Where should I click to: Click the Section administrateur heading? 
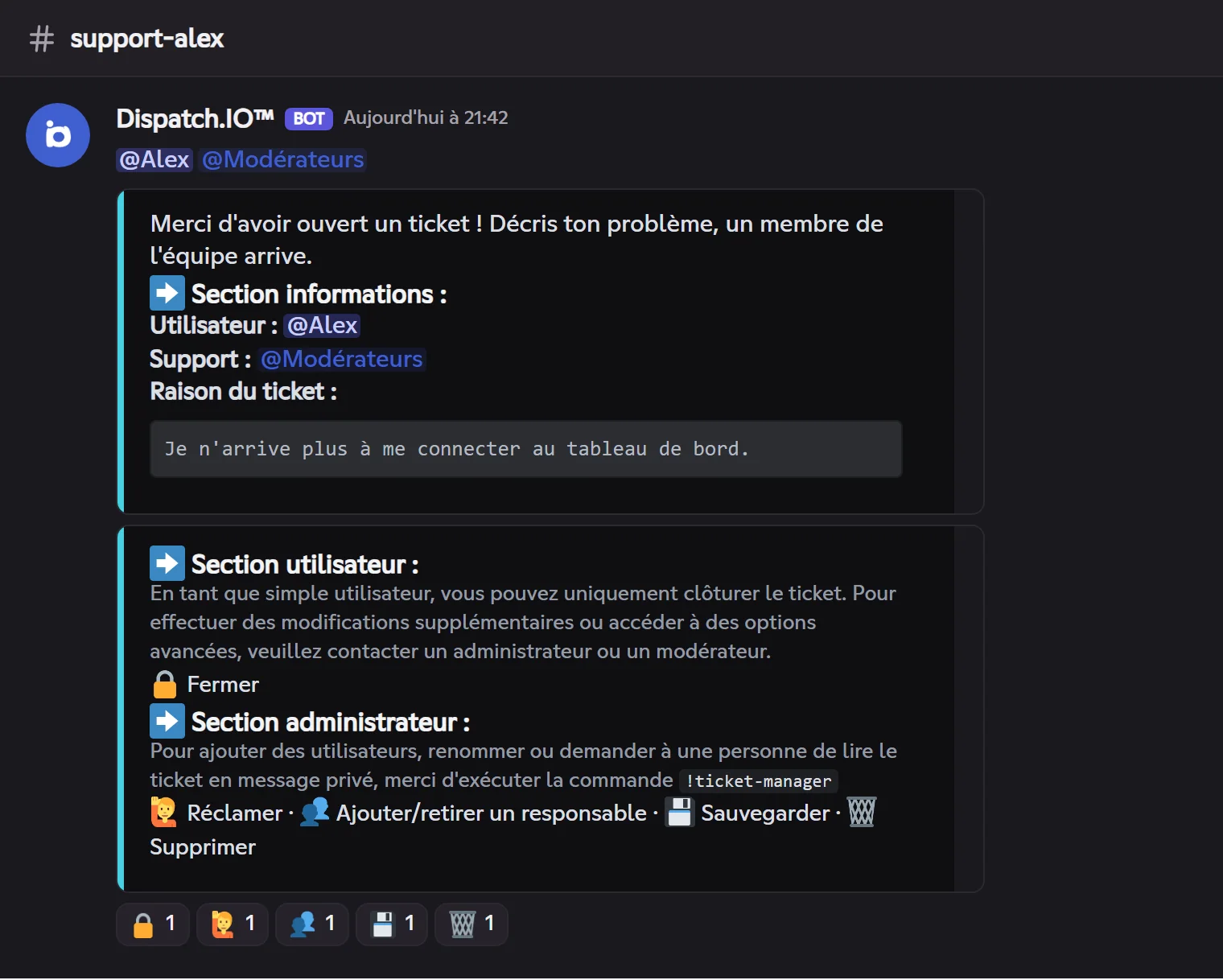click(331, 722)
